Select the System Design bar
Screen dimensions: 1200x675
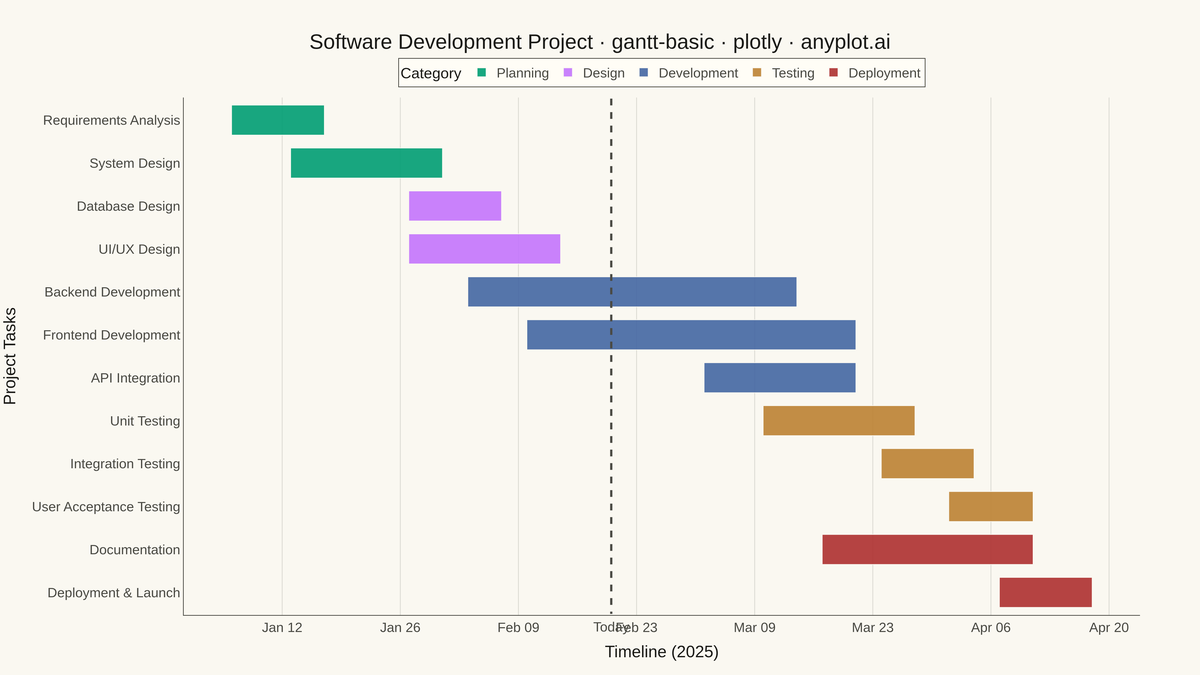click(x=366, y=163)
